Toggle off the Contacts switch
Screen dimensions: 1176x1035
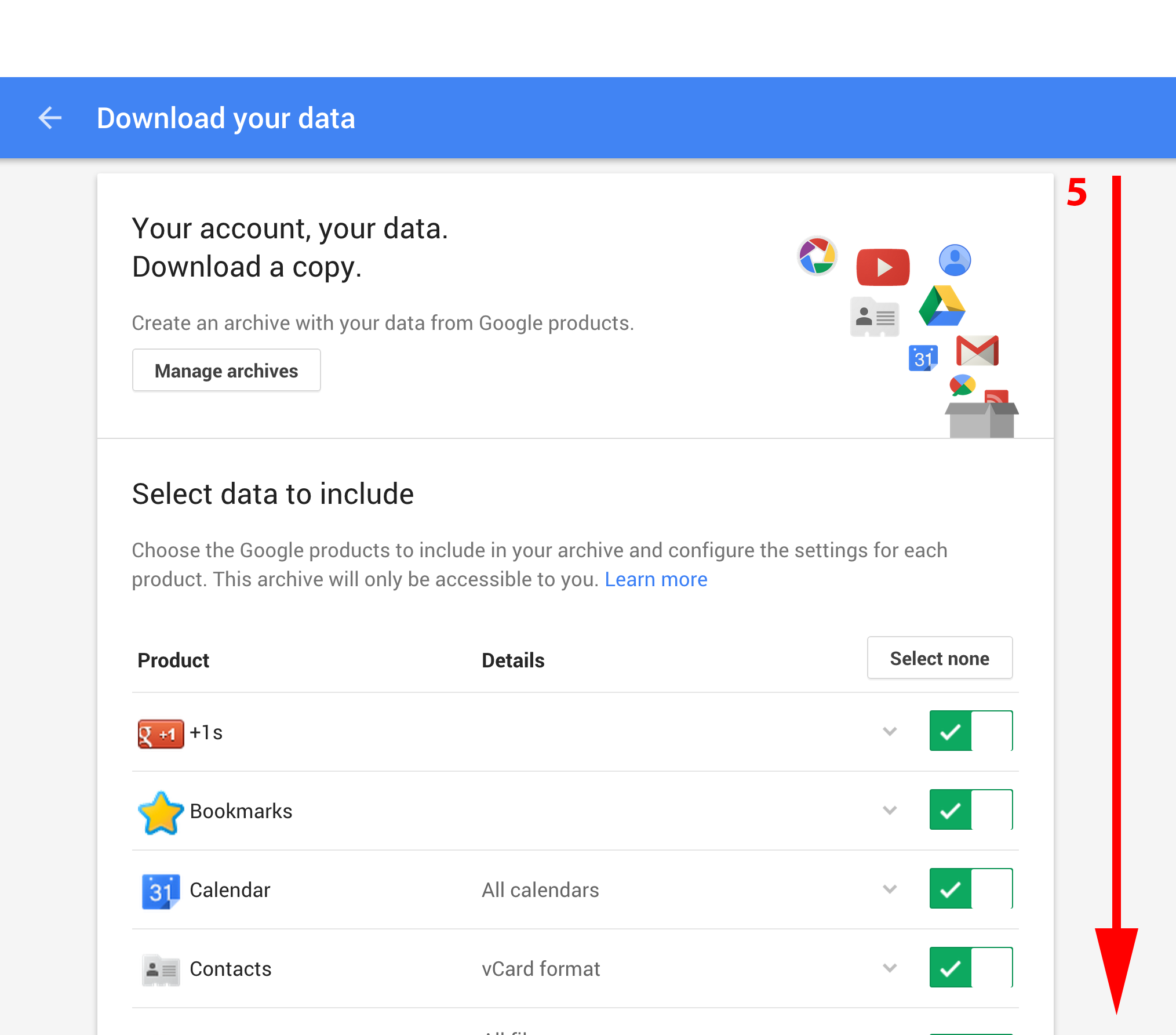[x=971, y=967]
